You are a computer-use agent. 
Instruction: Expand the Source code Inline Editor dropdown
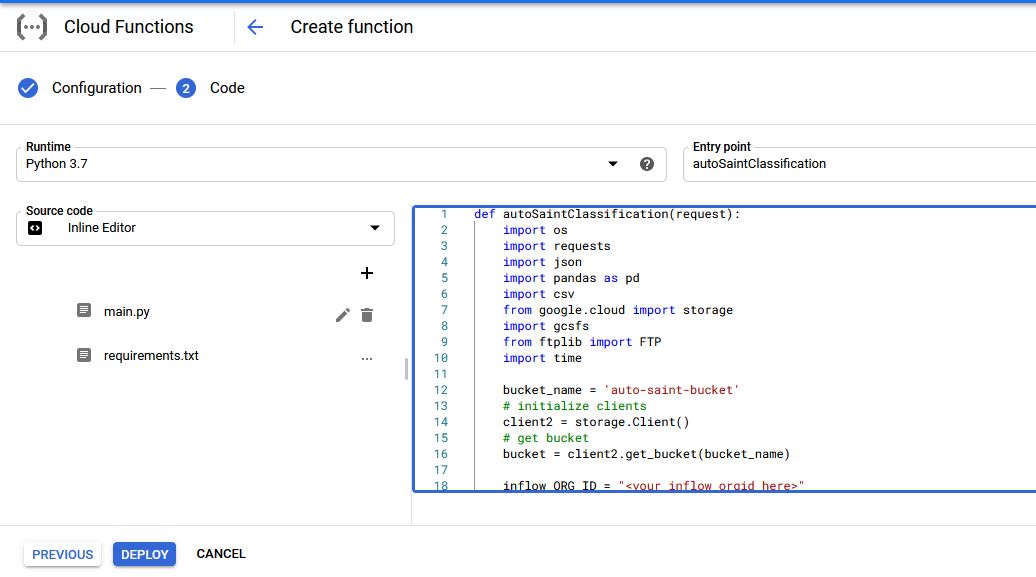pyautogui.click(x=205, y=228)
